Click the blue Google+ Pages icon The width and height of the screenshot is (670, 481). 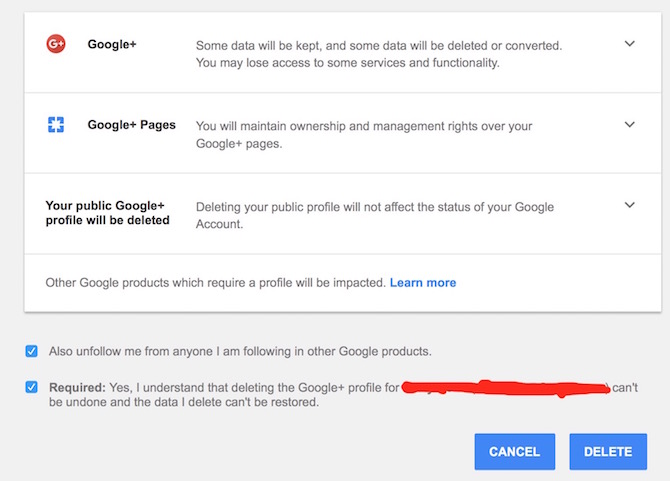coord(56,125)
